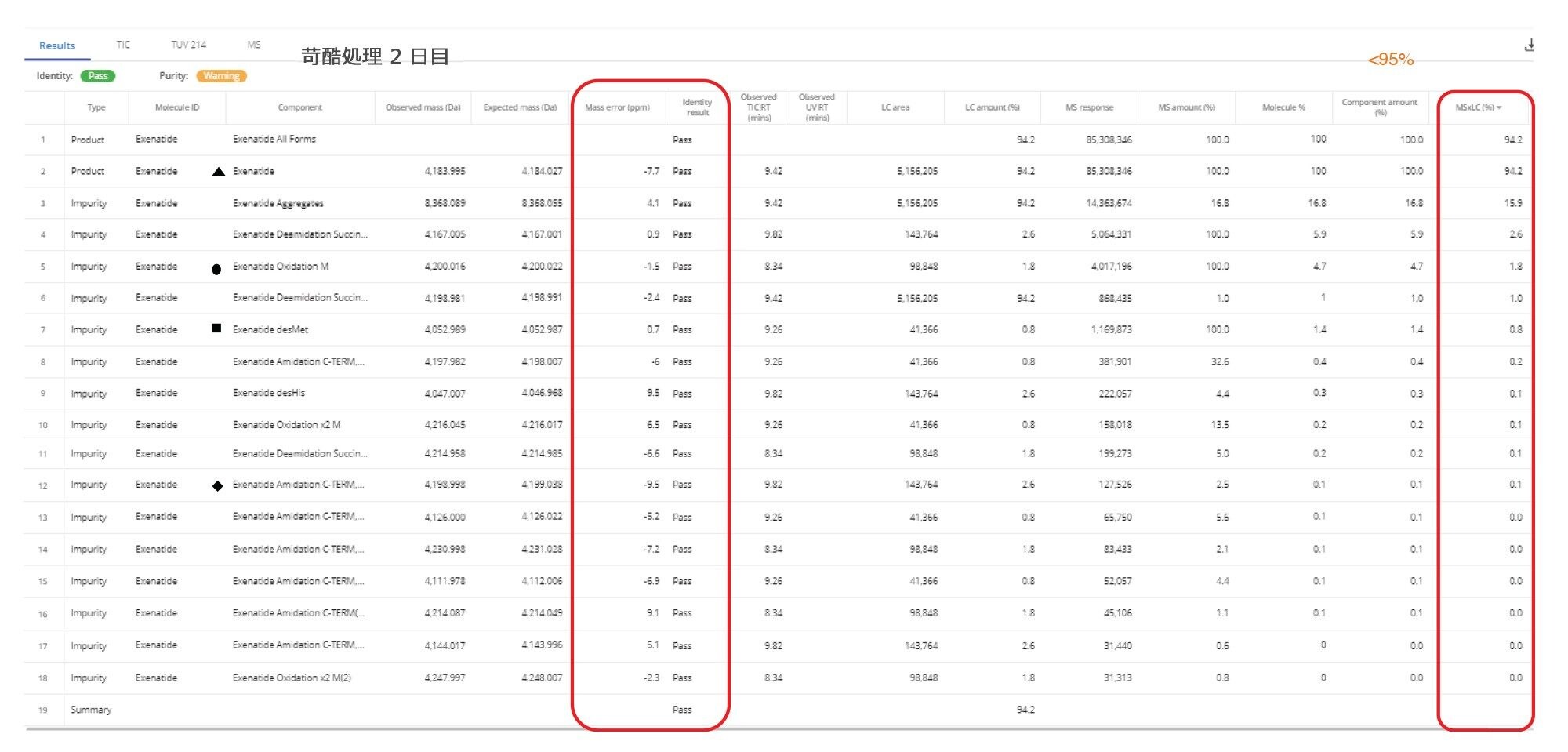Viewport: 1568px width, 752px height.
Task: Open the TUV 214 tab
Action: tap(188, 45)
